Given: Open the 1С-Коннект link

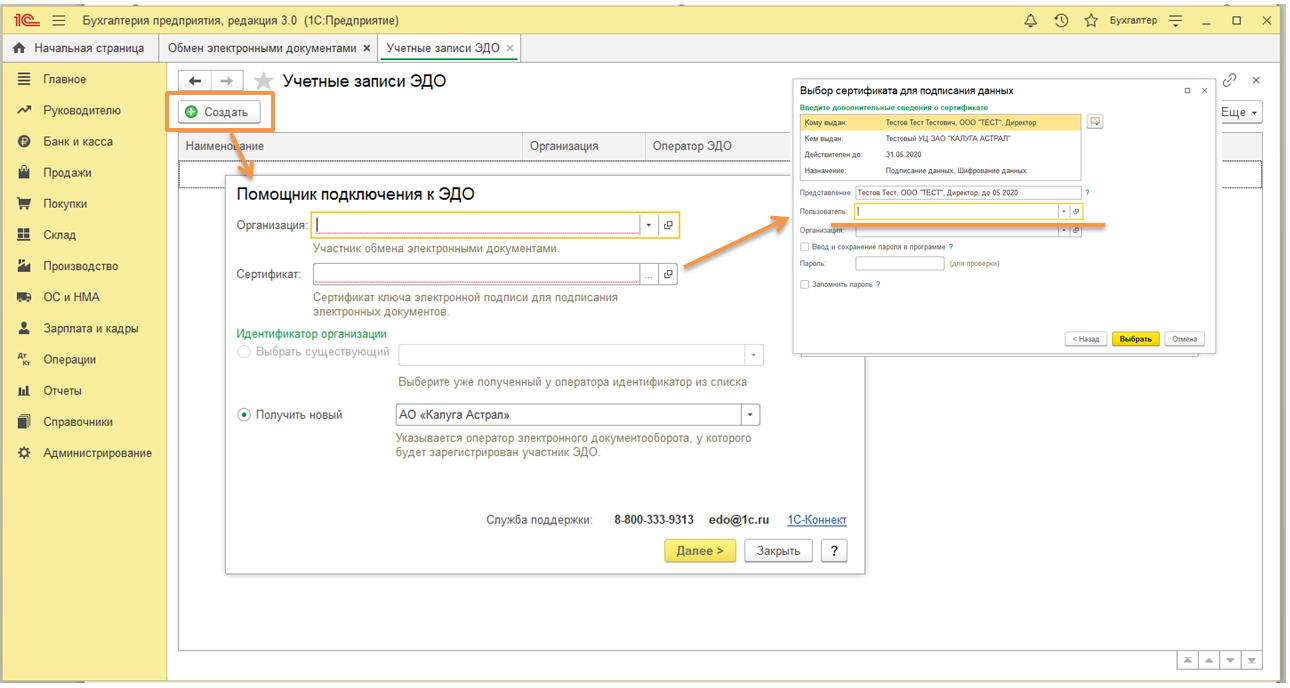Looking at the screenshot, I should (x=817, y=520).
